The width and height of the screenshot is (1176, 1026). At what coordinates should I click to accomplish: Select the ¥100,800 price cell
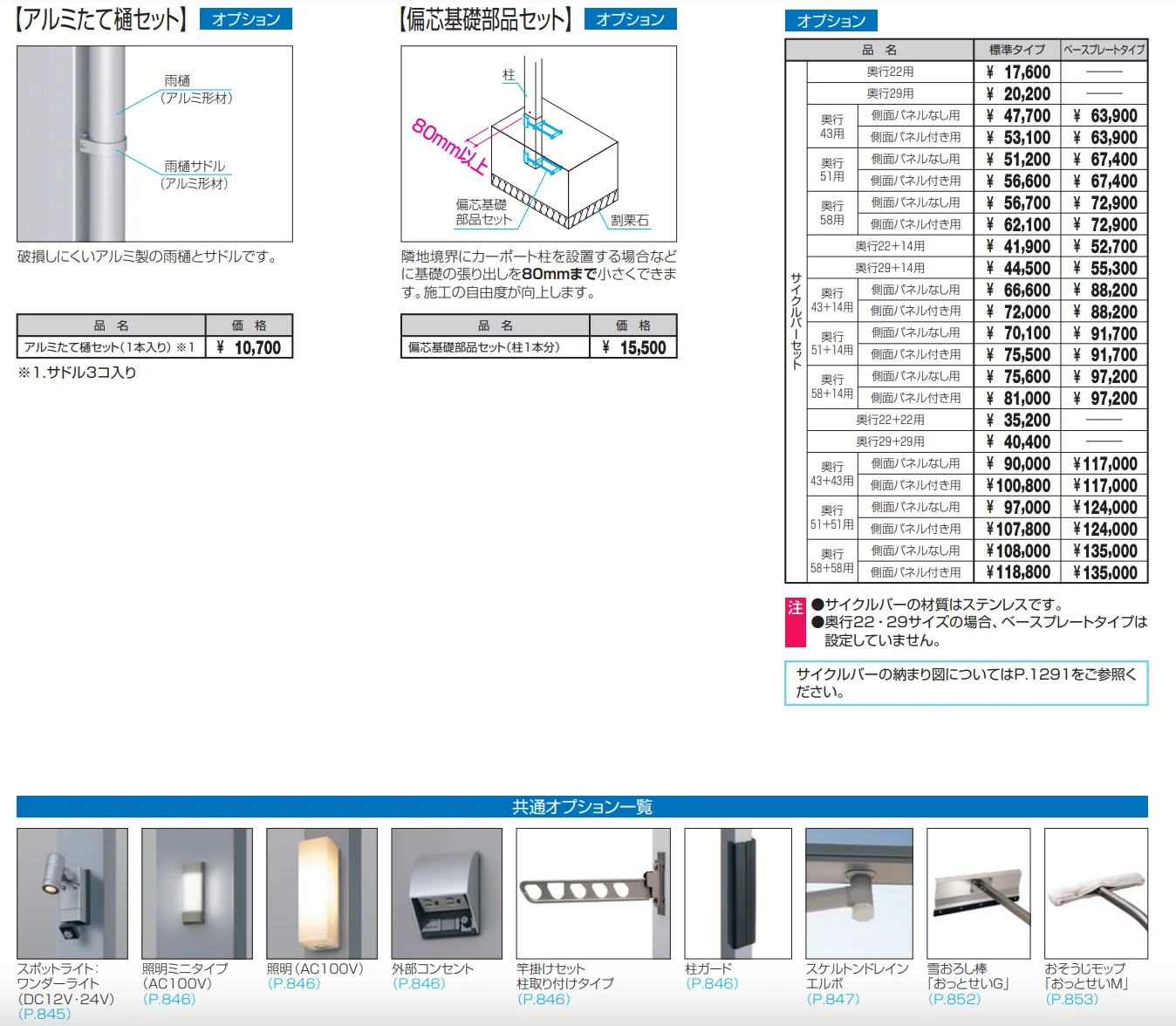click(x=1017, y=485)
